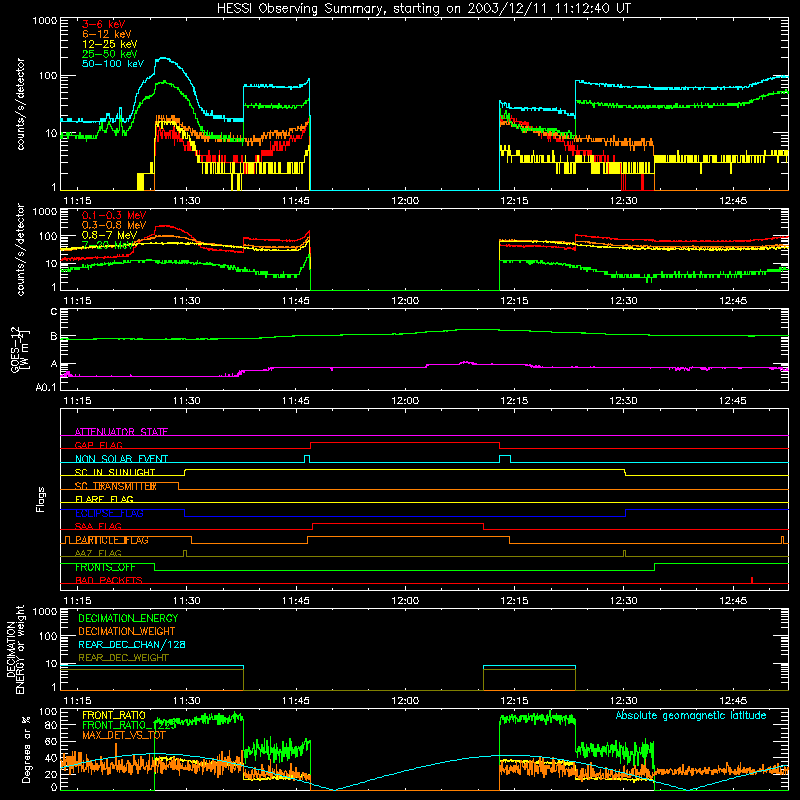Click the REAR_DEC_WEIGHT legend label
Viewport: 800px width, 800px height.
point(123,658)
